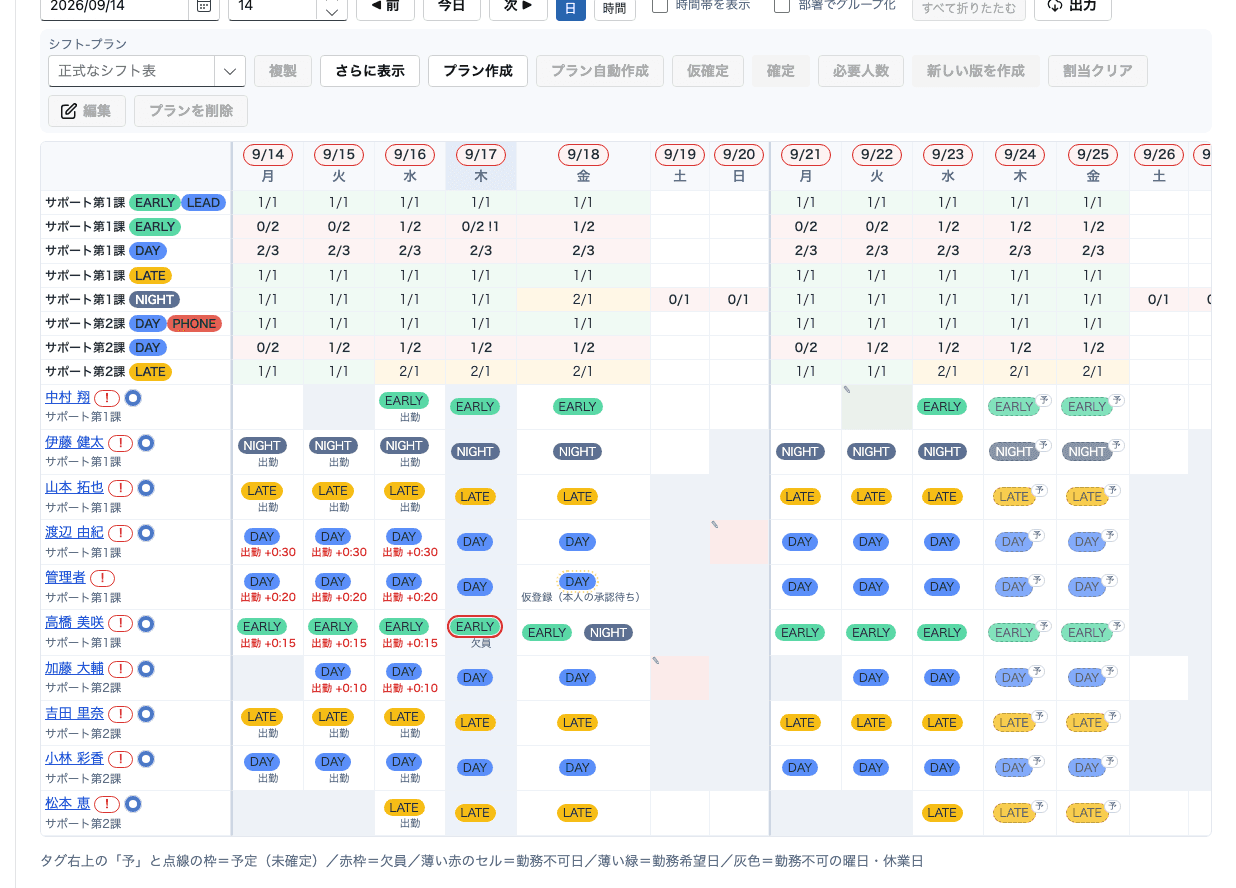Open 中村 翔 employee link
This screenshot has height=888, width=1236.
(68, 397)
